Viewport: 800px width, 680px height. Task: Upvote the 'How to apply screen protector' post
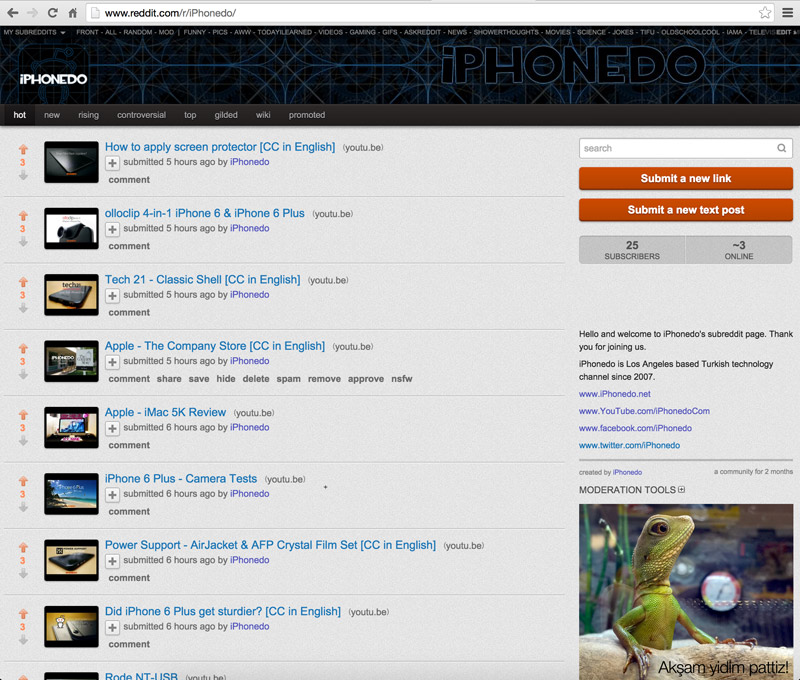23,149
